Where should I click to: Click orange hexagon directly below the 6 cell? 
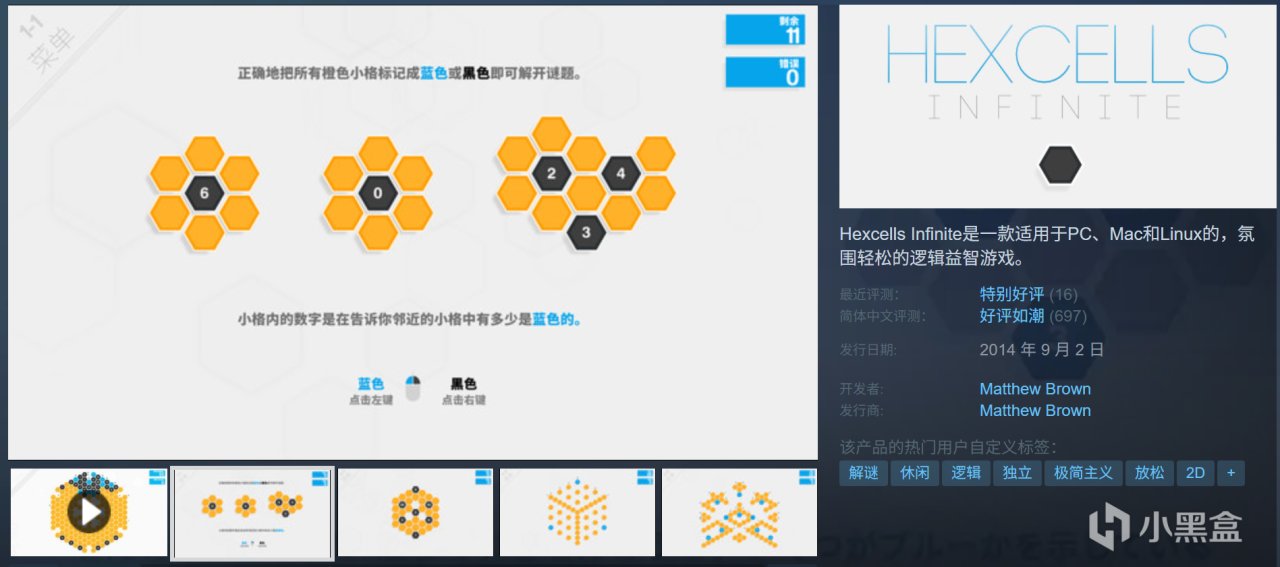click(x=204, y=233)
